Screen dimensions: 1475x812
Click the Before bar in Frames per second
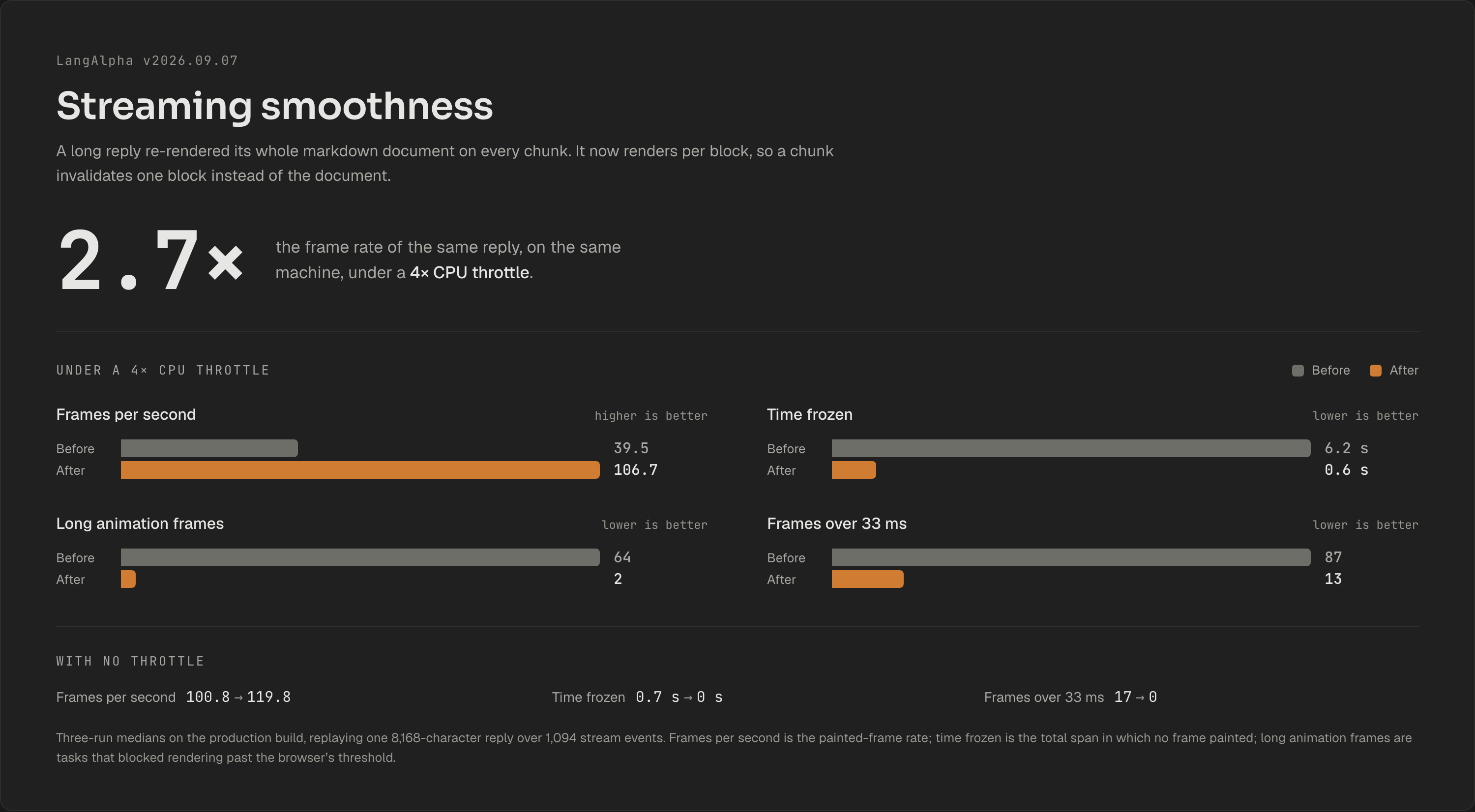[209, 448]
